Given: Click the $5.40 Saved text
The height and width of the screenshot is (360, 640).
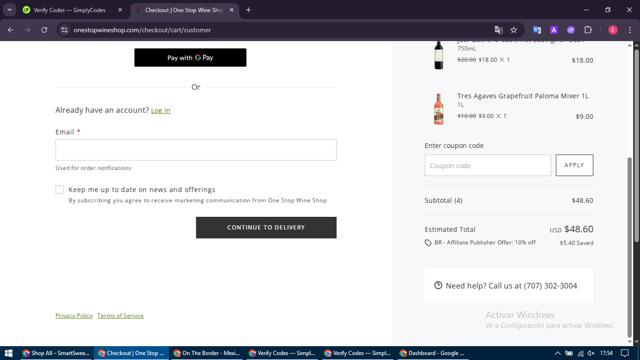Looking at the screenshot, I should [x=576, y=243].
